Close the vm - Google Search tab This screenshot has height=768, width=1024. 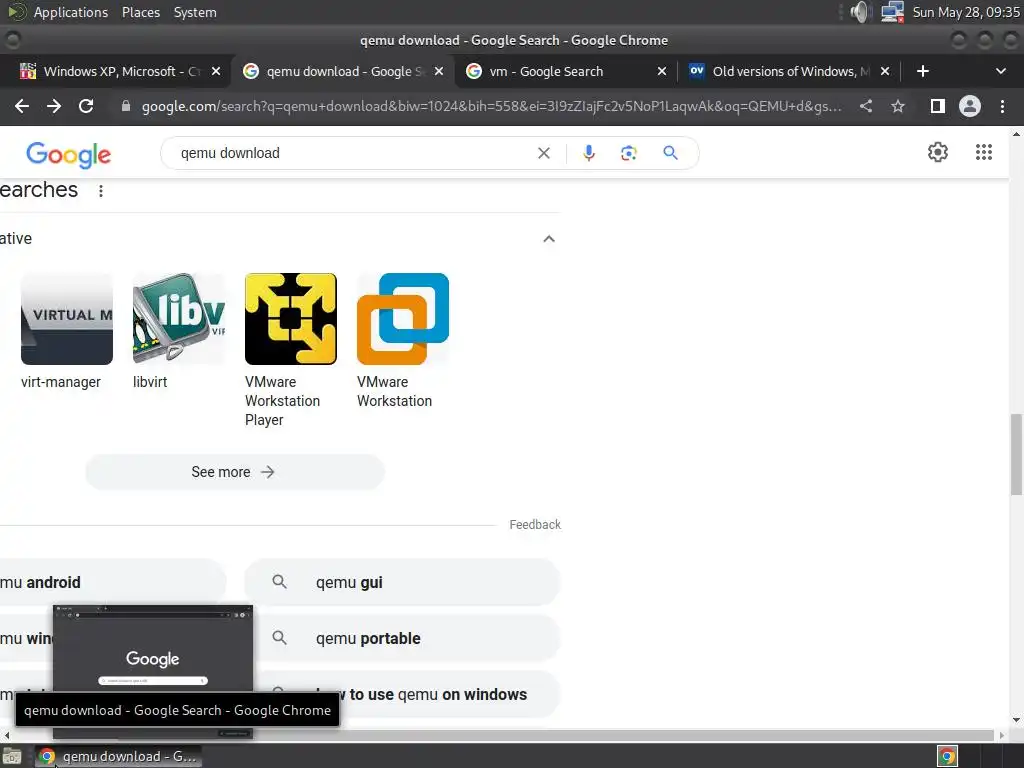pos(662,71)
